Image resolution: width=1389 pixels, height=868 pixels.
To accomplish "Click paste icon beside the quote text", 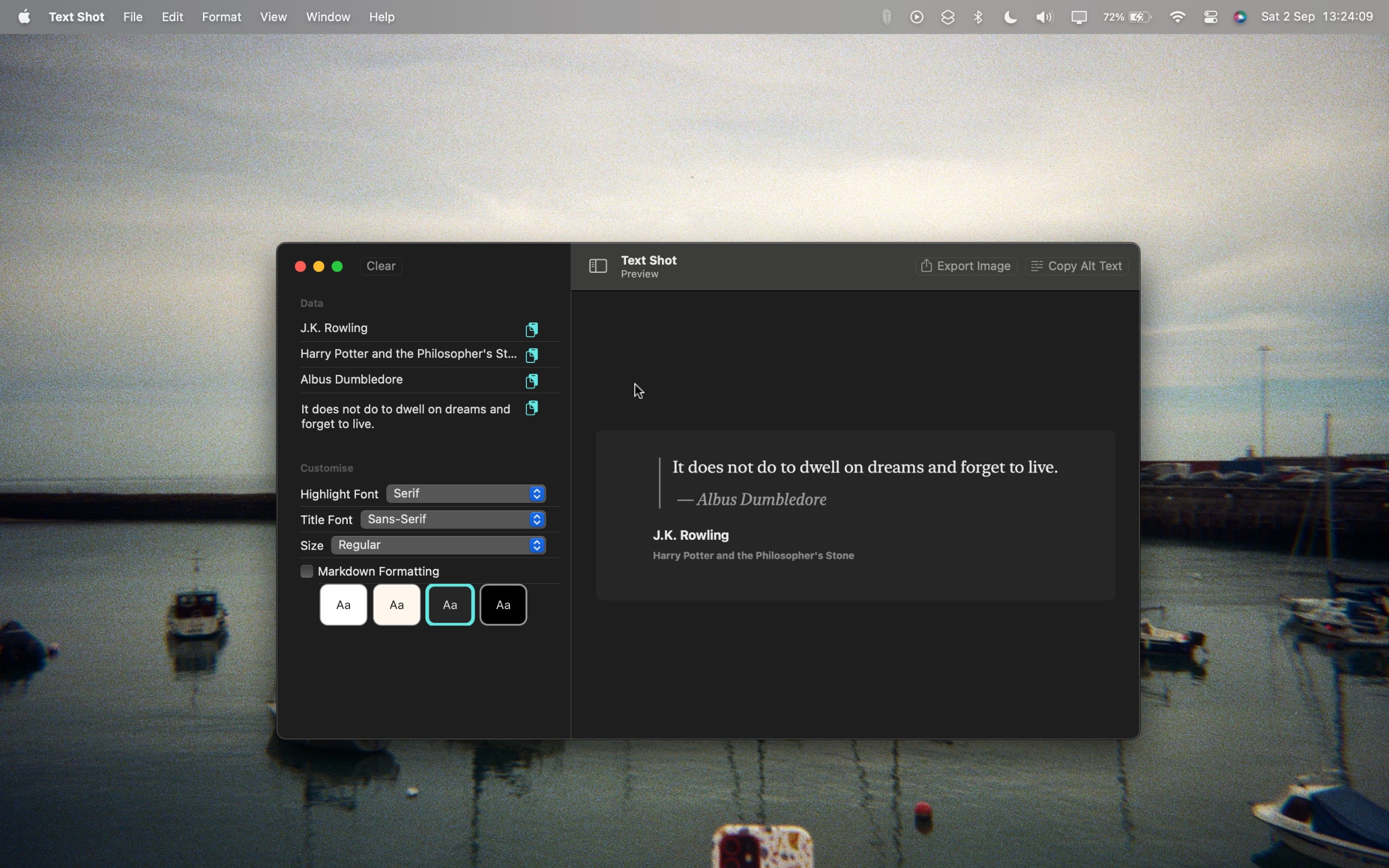I will (x=532, y=408).
